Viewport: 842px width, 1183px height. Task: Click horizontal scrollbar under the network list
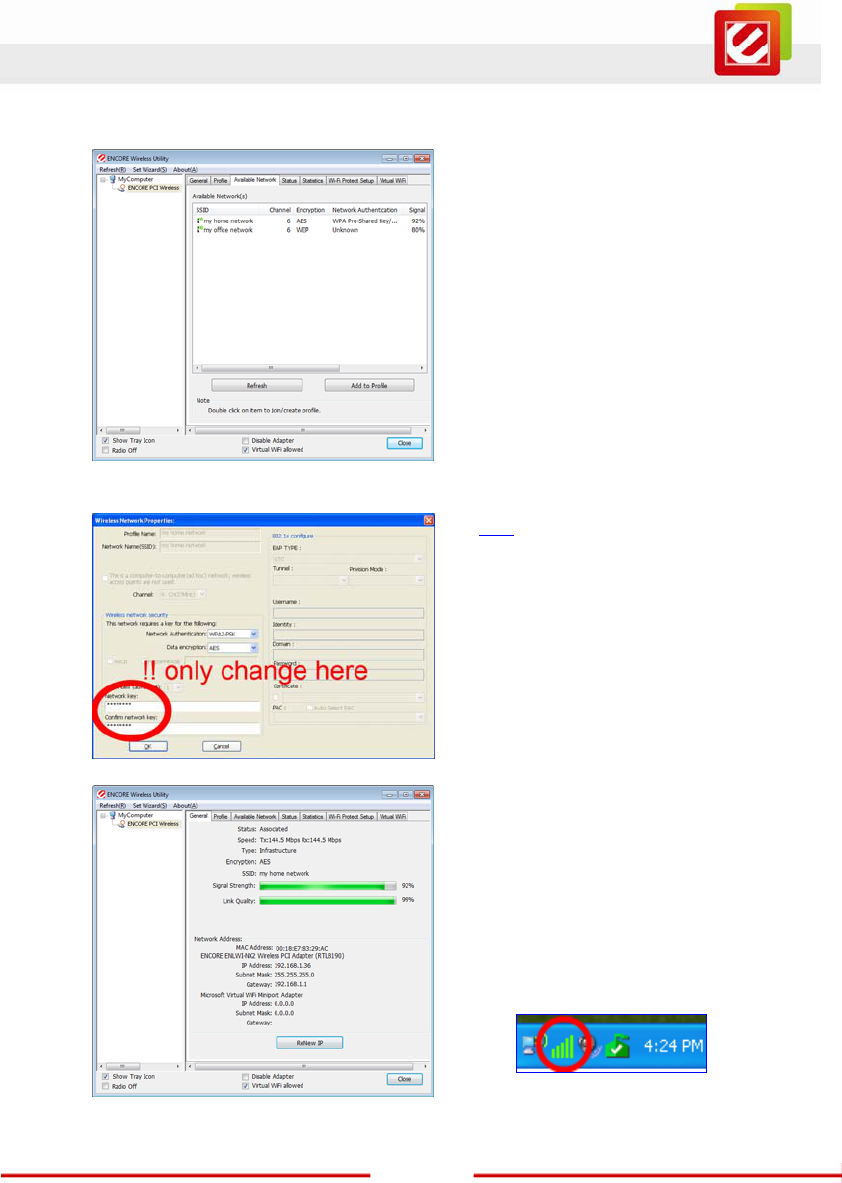pos(309,368)
